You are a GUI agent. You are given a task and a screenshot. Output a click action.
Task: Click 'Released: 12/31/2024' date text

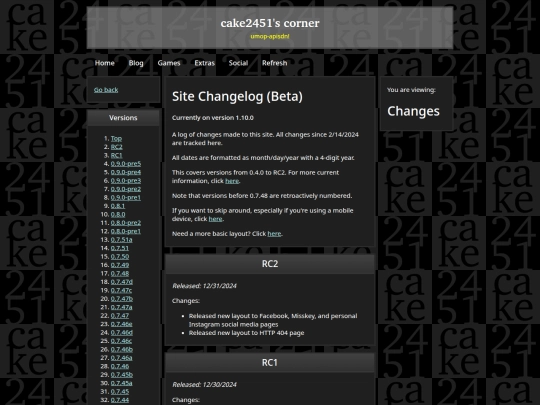point(205,286)
